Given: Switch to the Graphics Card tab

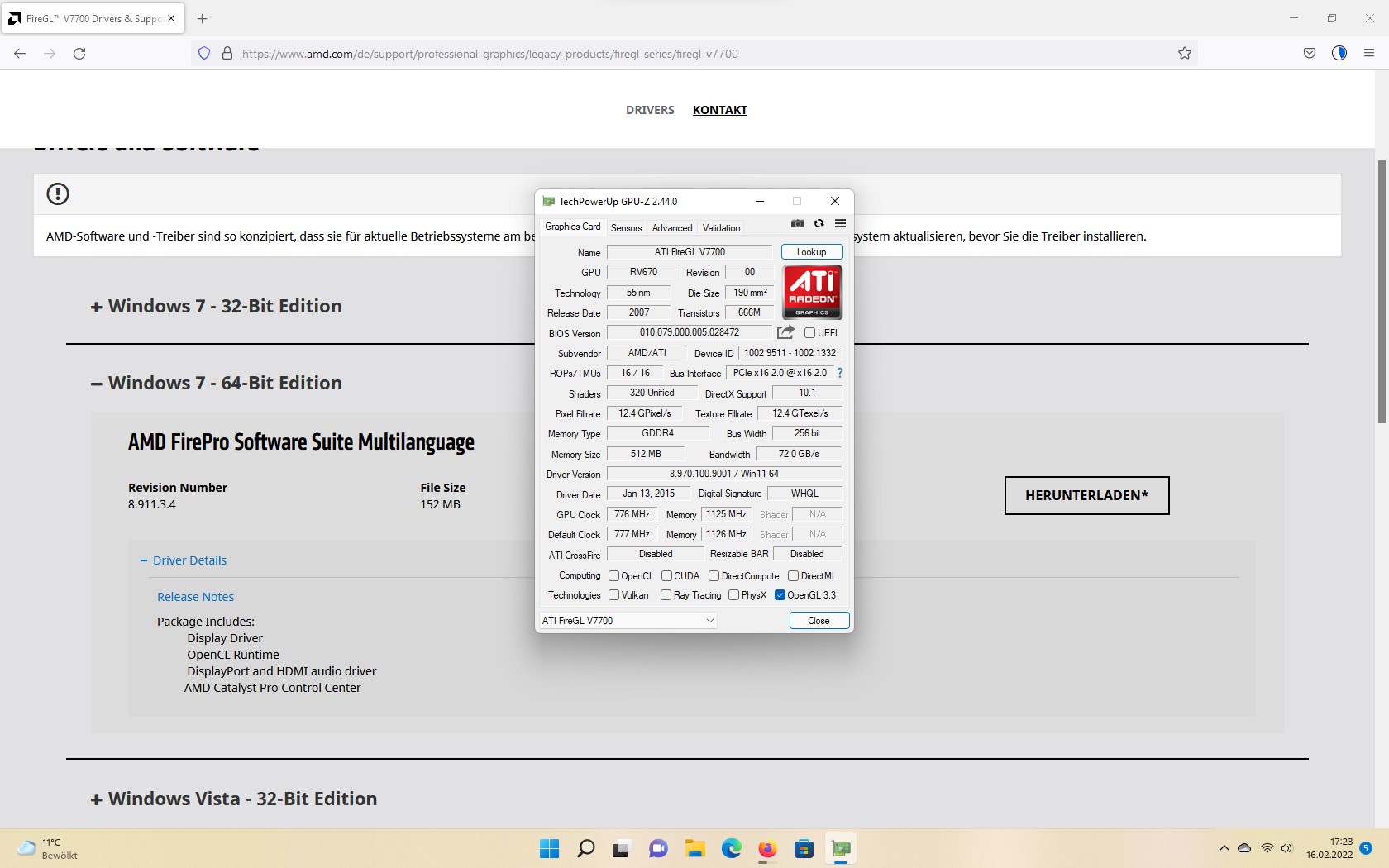Looking at the screenshot, I should click(x=573, y=227).
